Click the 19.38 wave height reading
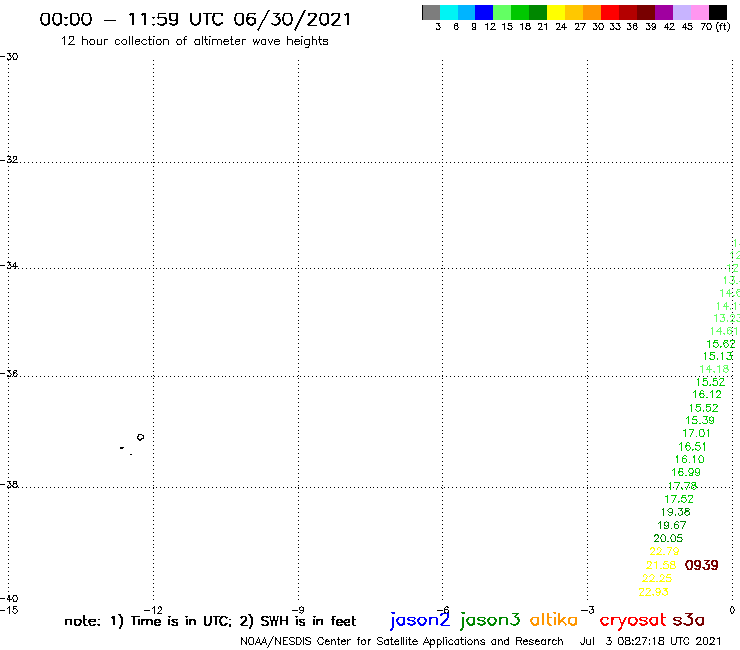 click(675, 512)
